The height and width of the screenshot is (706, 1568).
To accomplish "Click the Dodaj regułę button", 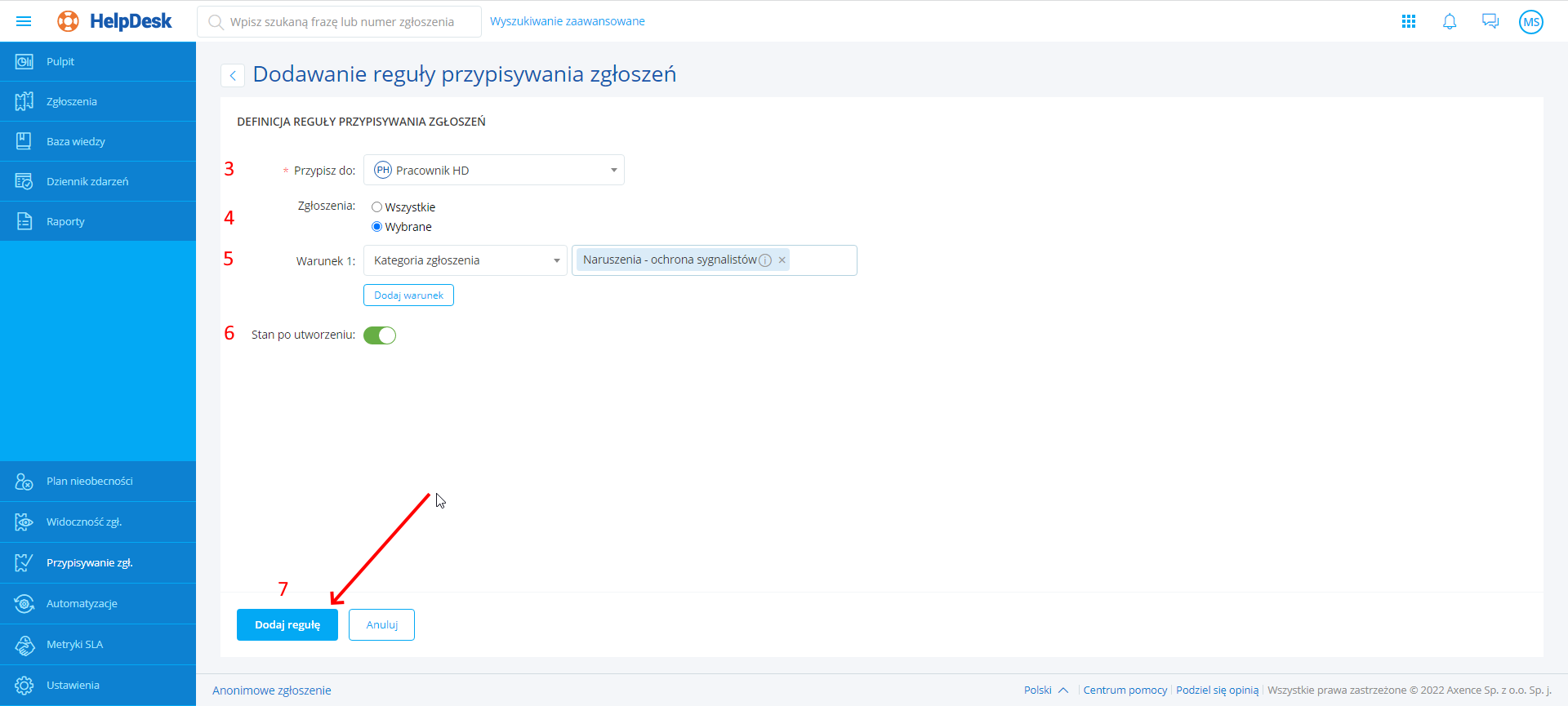I will 287,625.
